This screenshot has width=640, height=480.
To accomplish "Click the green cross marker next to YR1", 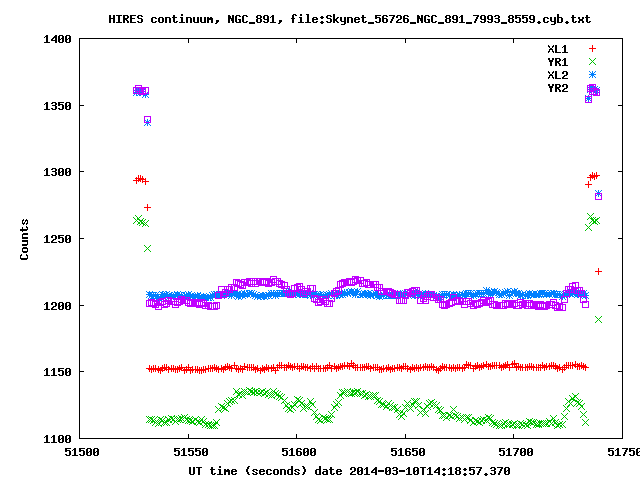I will (592, 62).
